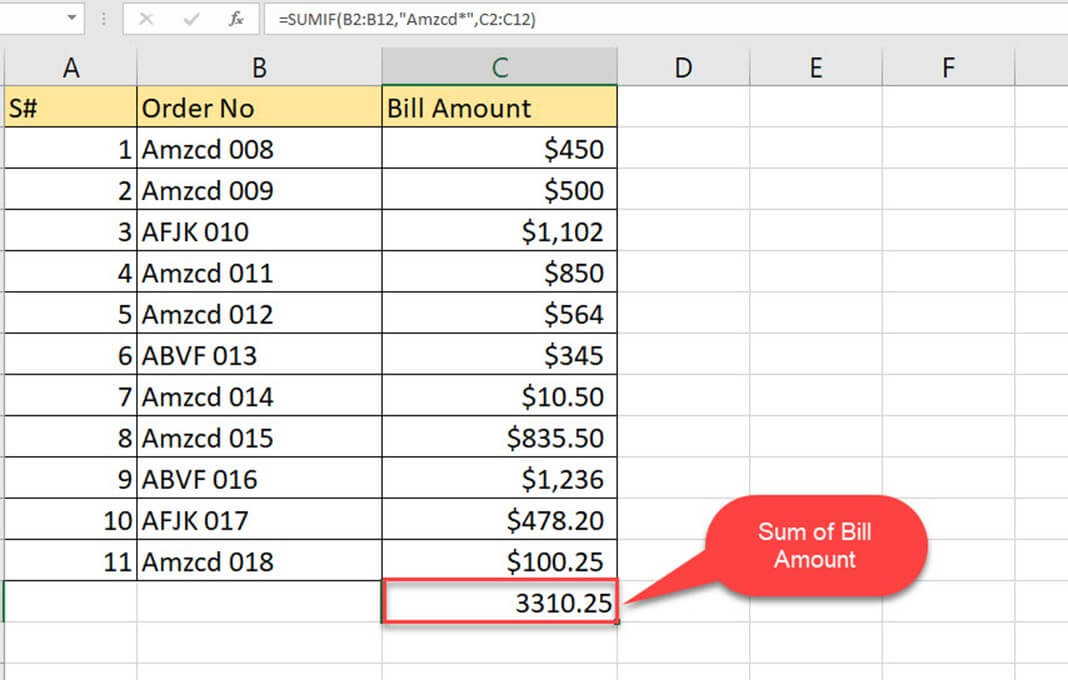Click the total cell showing 3310.25

pos(499,602)
